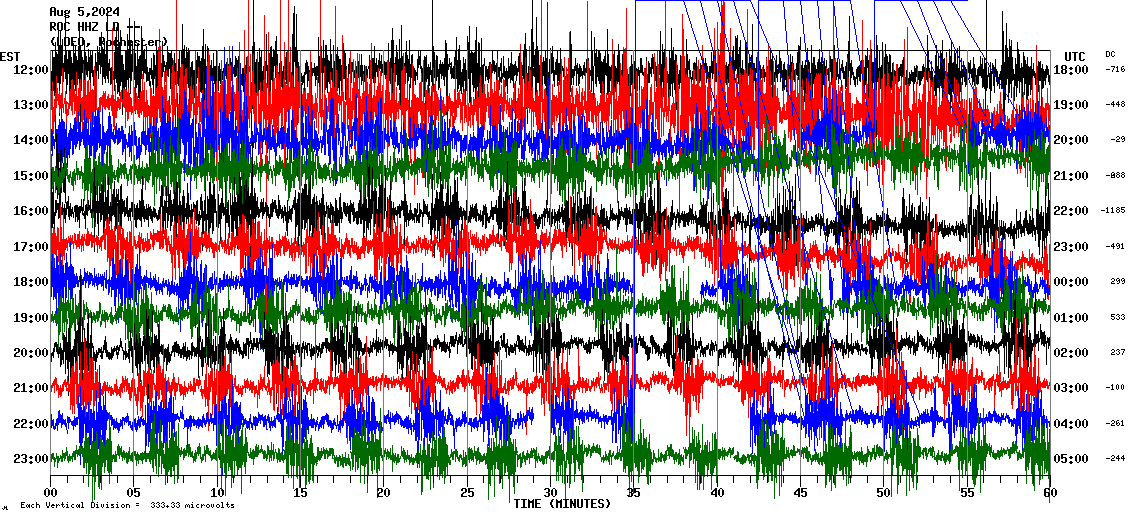Click the DC column header
The image size is (1130, 519).
click(1110, 54)
